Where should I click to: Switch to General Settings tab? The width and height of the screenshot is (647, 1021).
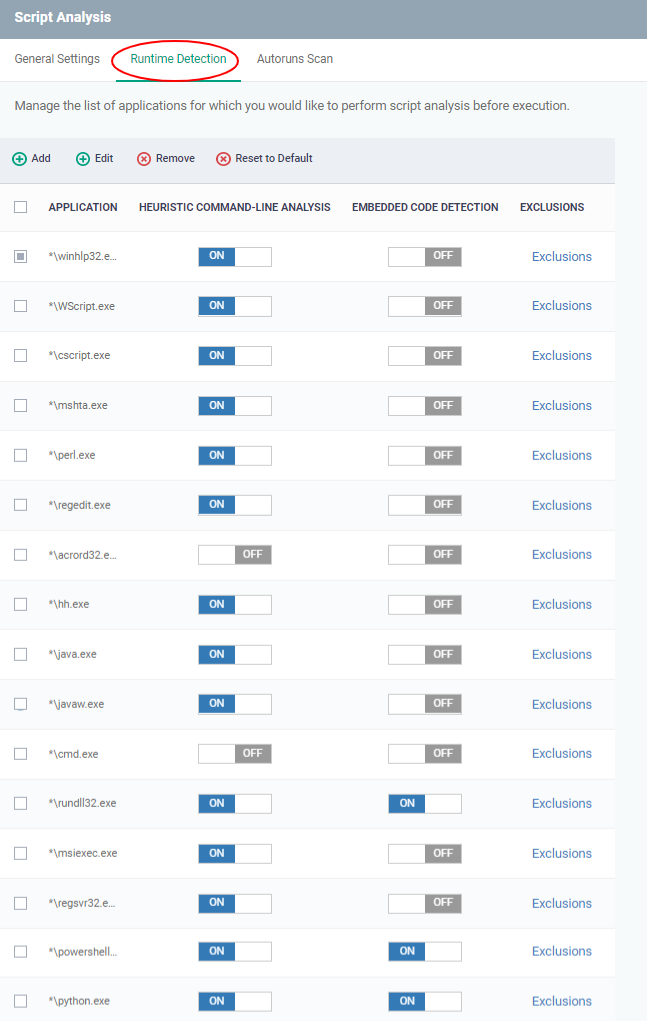coord(57,59)
